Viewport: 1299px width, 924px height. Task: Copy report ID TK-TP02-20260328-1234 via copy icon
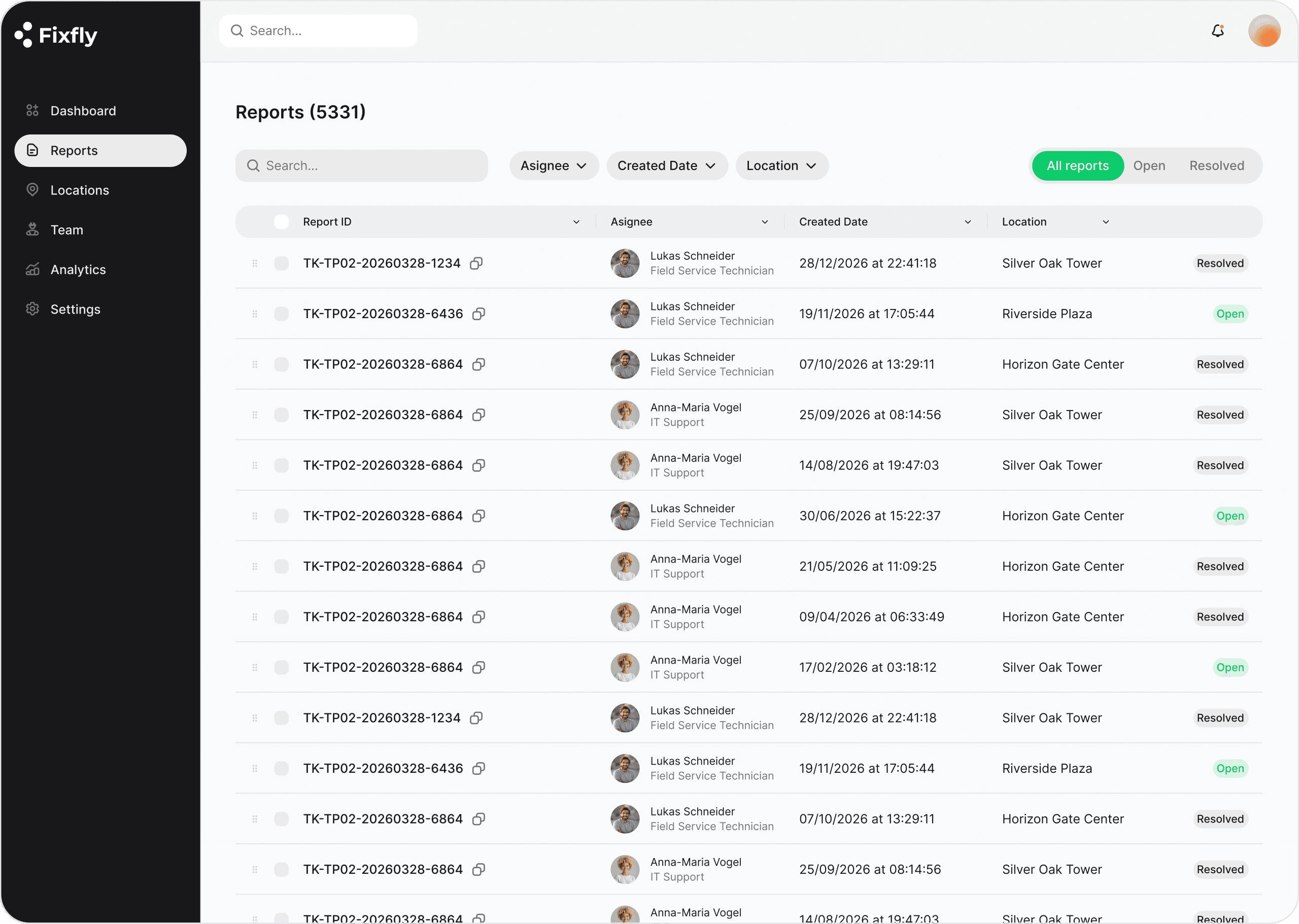(477, 263)
